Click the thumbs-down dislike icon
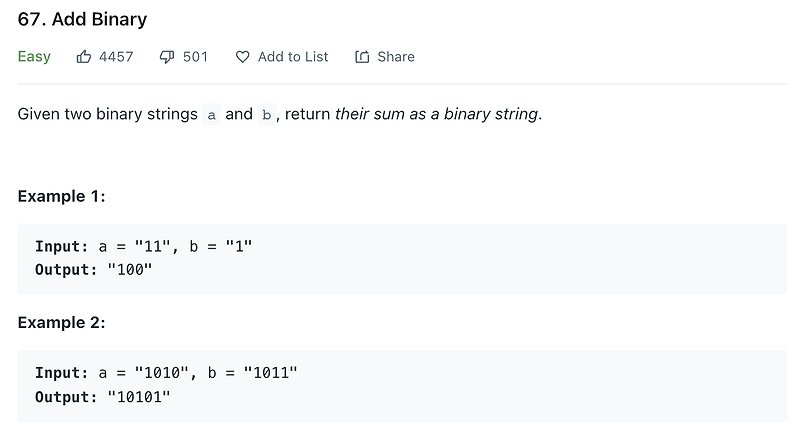Screen dimensions: 800x437 pos(167,57)
